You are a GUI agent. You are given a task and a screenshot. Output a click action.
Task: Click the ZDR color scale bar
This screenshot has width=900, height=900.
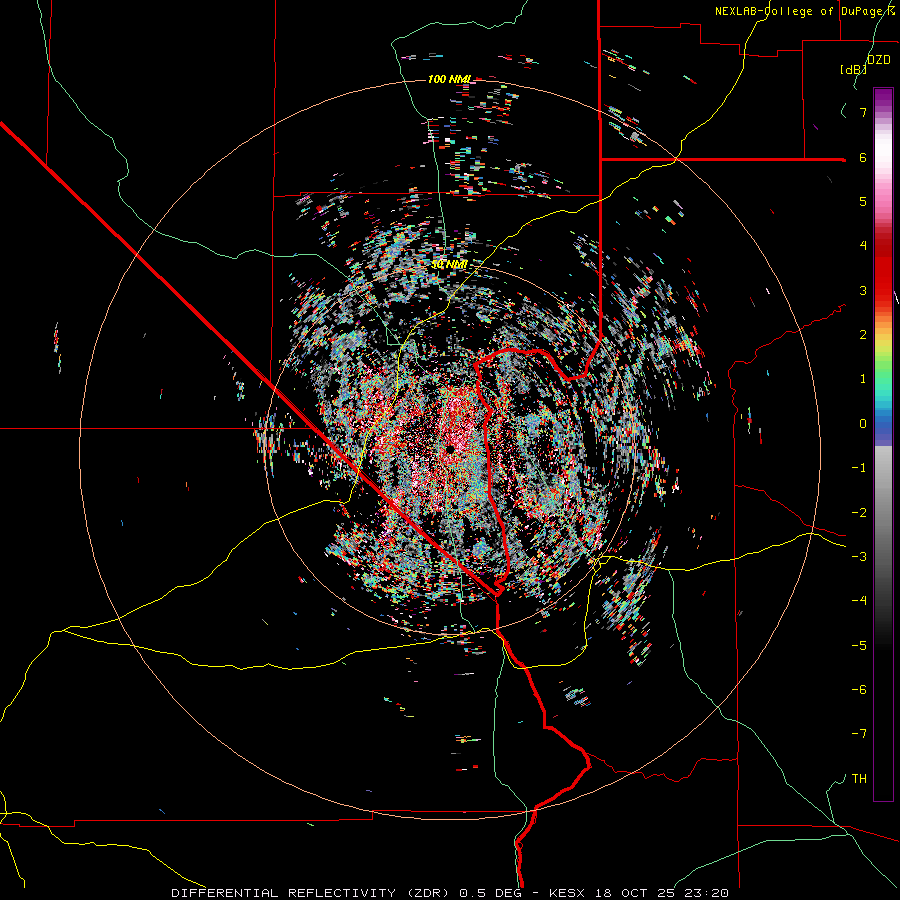point(883,444)
